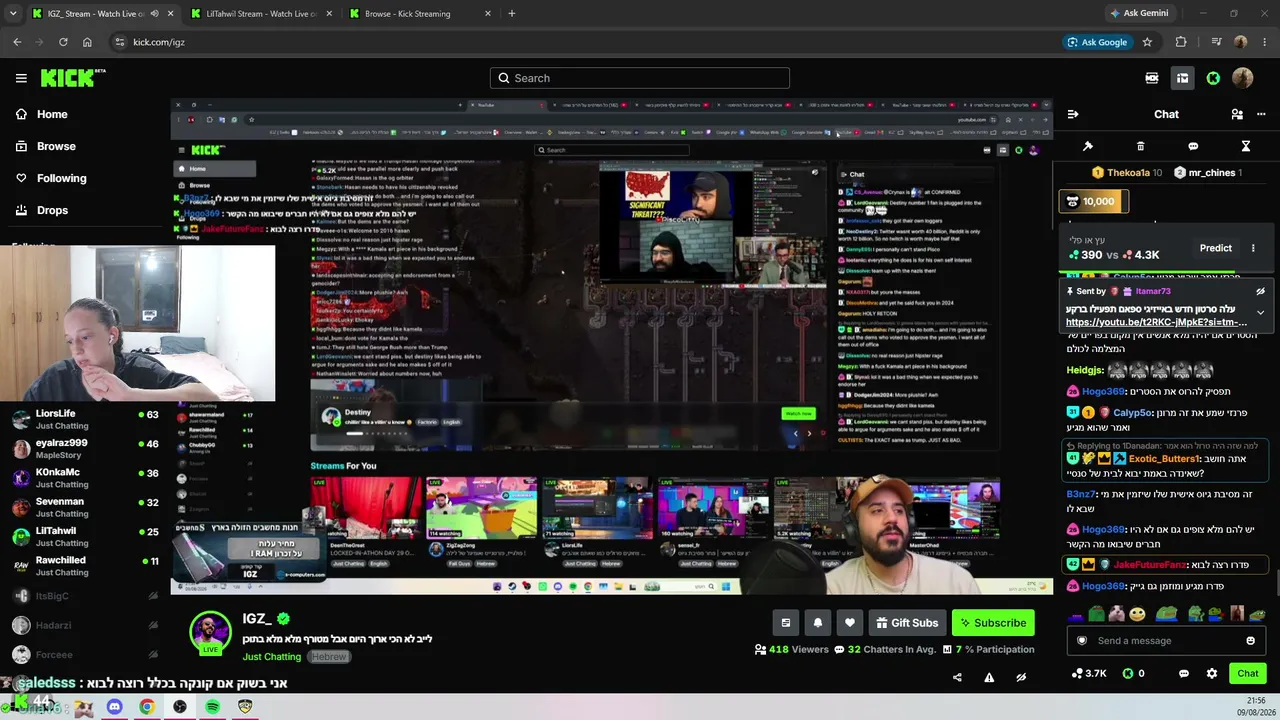Expand the pinned message chevron

(1260, 312)
